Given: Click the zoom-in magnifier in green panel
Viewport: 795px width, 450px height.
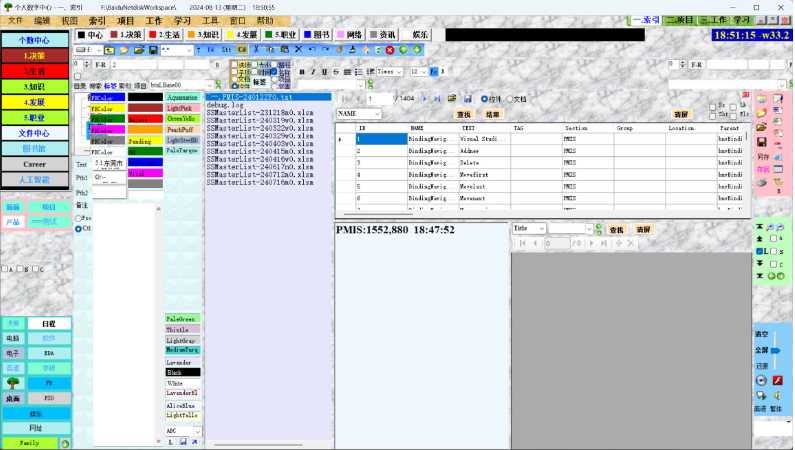Looking at the screenshot, I should click(x=770, y=227).
